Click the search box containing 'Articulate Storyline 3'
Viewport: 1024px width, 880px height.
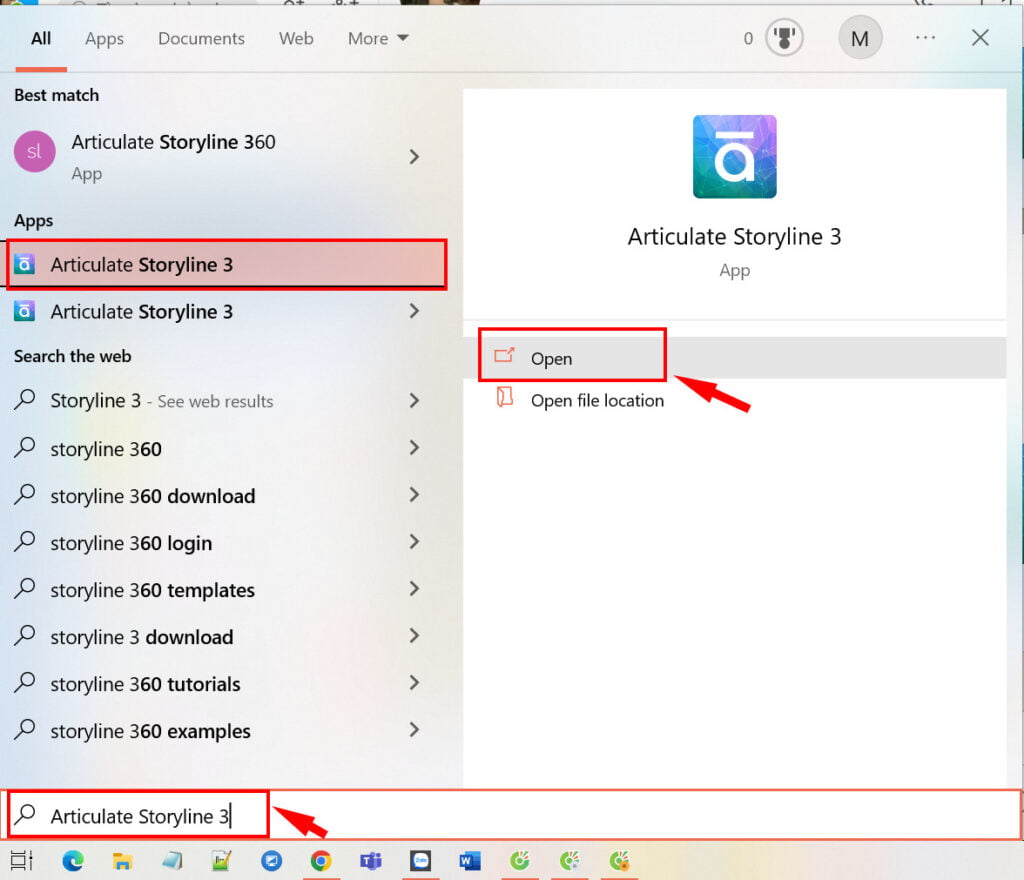tap(513, 815)
